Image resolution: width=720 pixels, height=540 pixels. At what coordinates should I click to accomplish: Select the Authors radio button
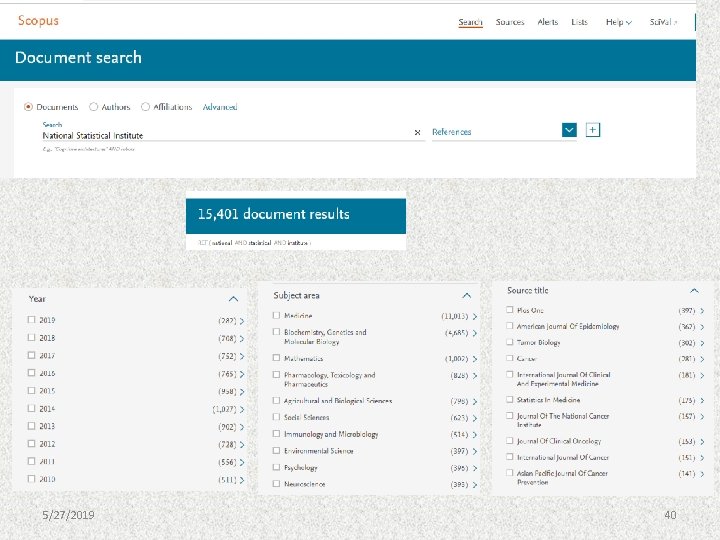coord(94,107)
